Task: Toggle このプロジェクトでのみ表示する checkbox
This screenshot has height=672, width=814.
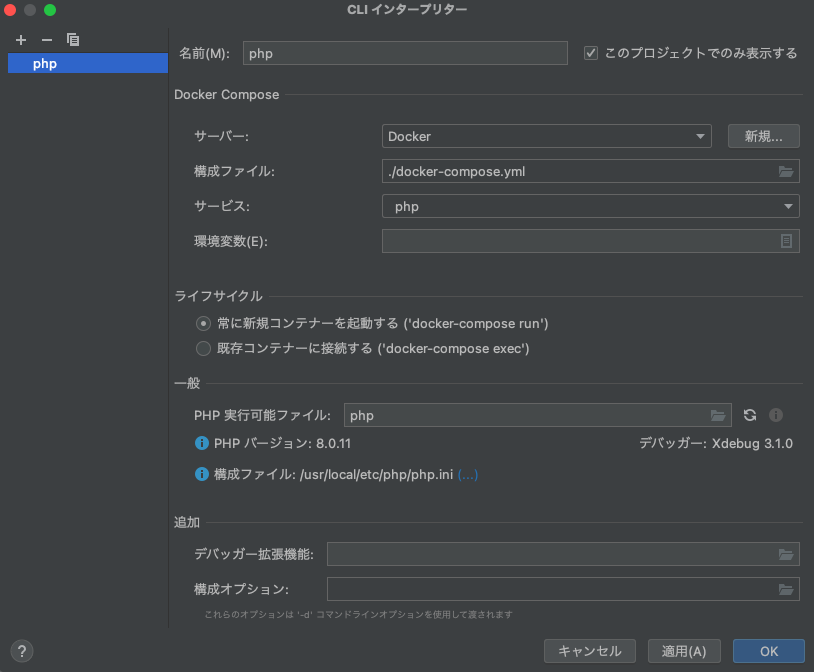Action: point(591,53)
